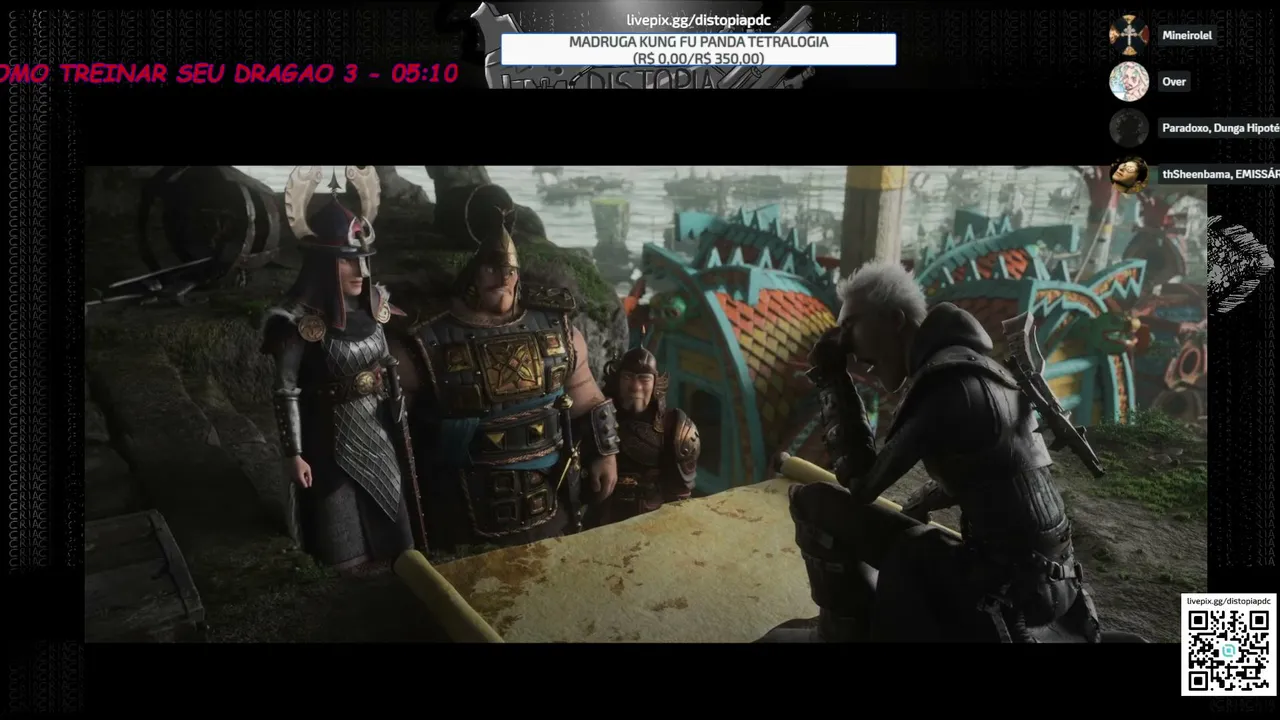Click the Mineirolel name label
The image size is (1280, 720).
[1187, 35]
